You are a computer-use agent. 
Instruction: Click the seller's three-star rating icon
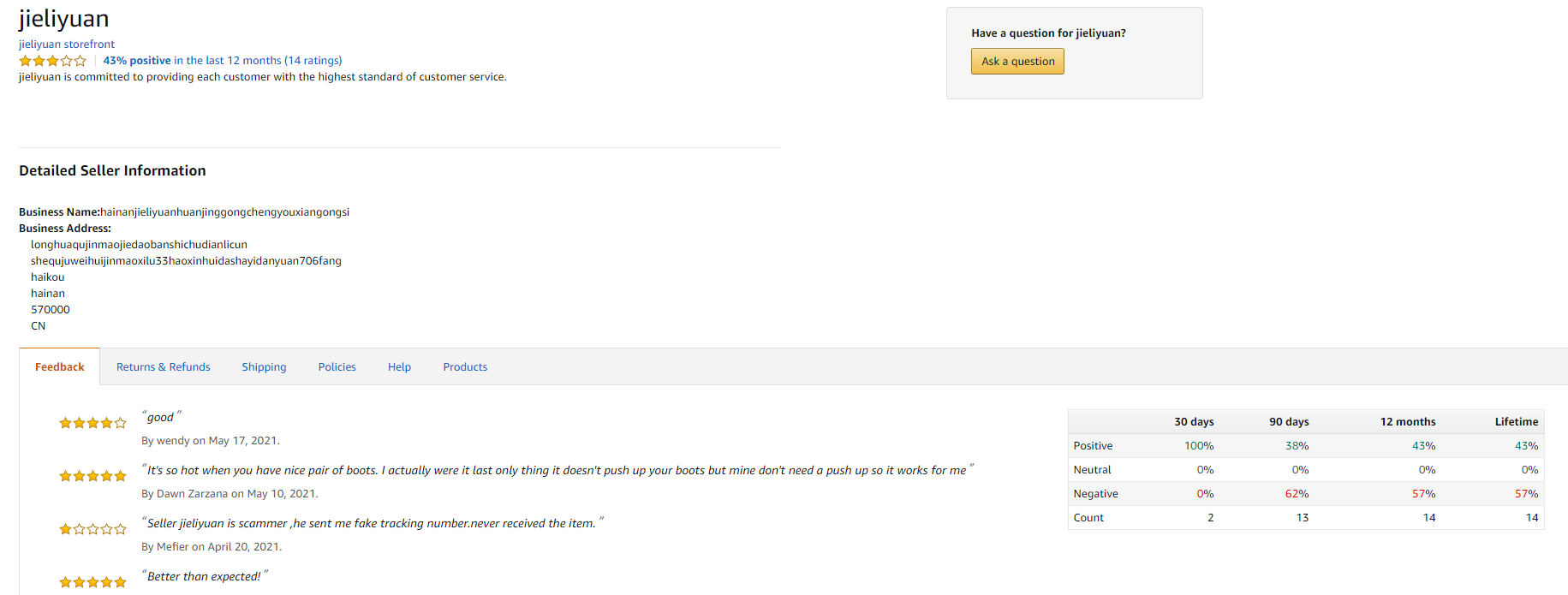(53, 61)
